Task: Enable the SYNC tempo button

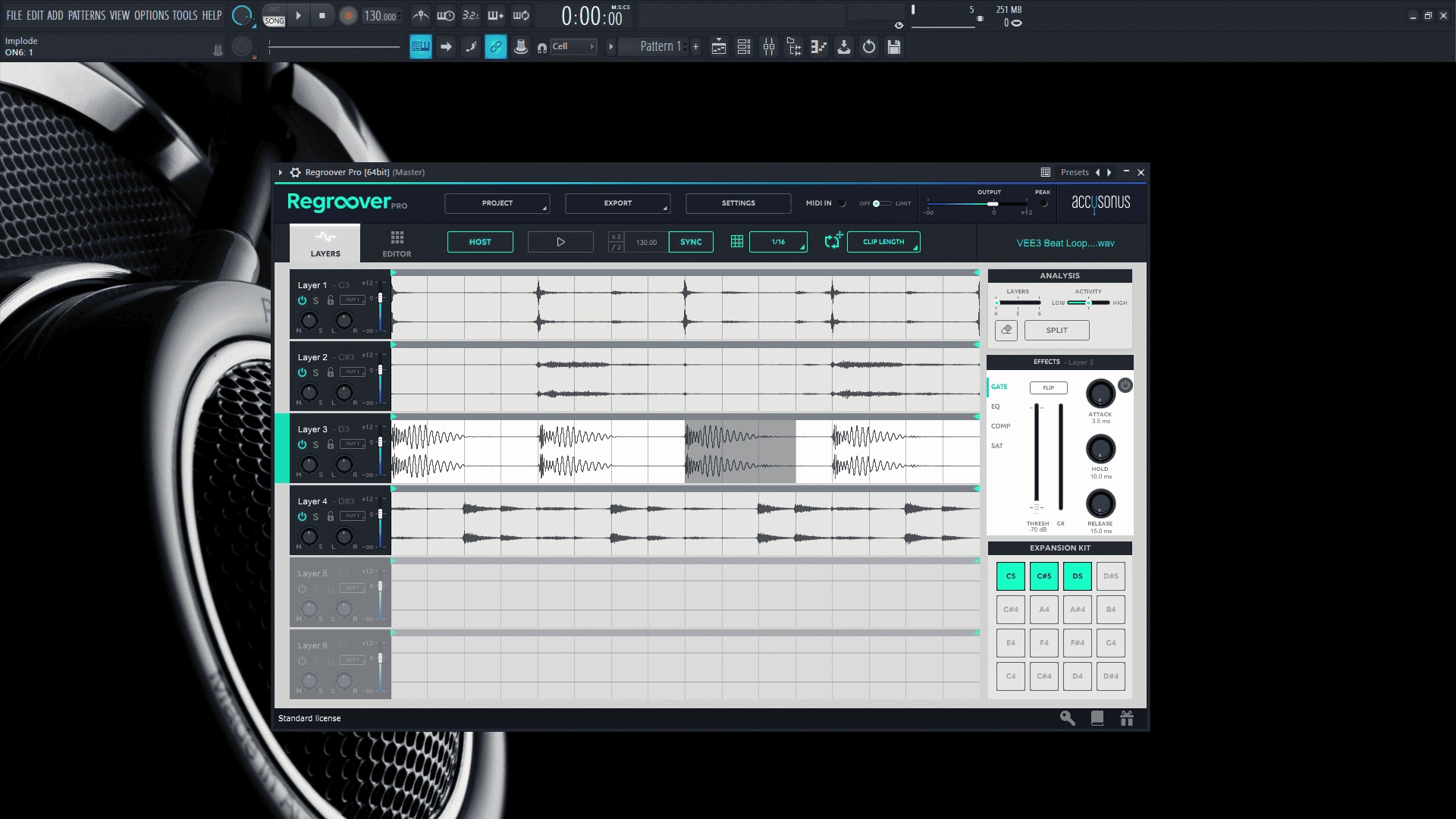Action: (691, 242)
